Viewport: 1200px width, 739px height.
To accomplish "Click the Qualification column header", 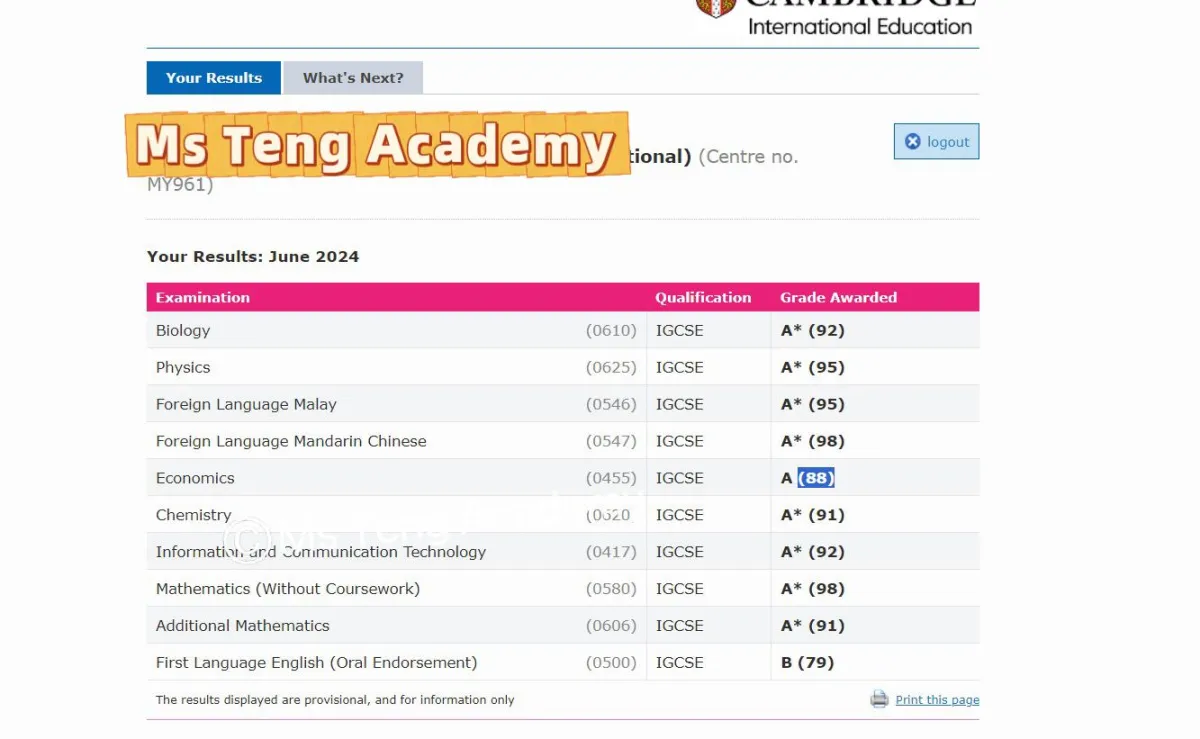I will pos(703,297).
